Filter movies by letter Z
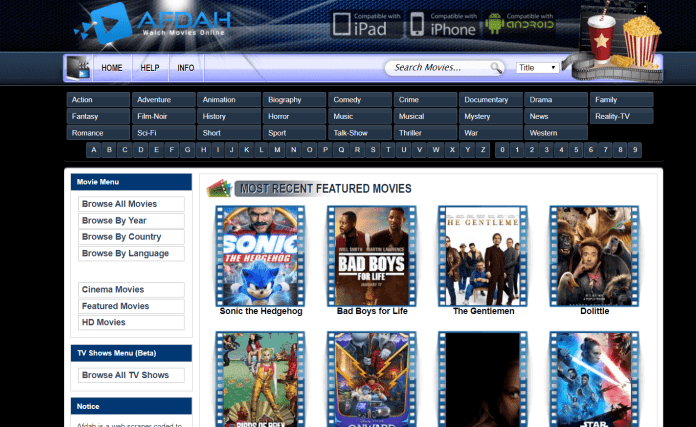 (x=483, y=150)
